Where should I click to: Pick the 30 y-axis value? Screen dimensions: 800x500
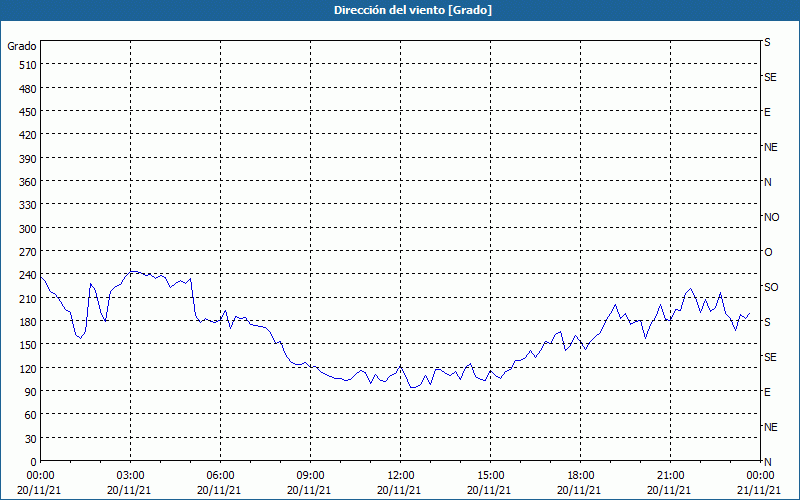click(30, 439)
